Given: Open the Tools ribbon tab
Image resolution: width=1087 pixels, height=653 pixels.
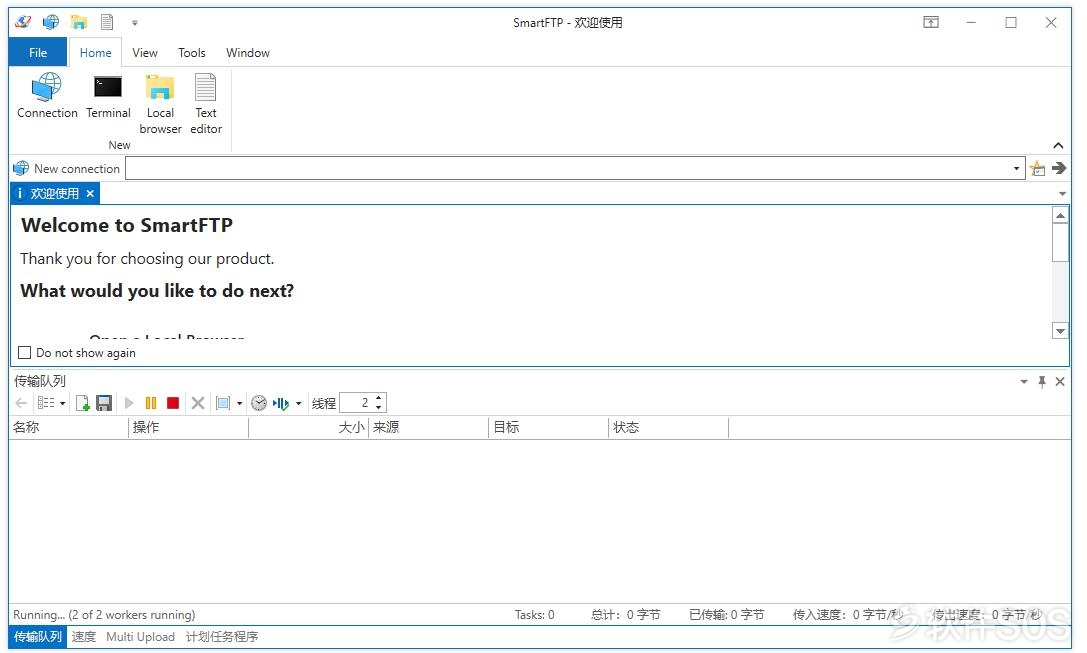Looking at the screenshot, I should click(191, 53).
